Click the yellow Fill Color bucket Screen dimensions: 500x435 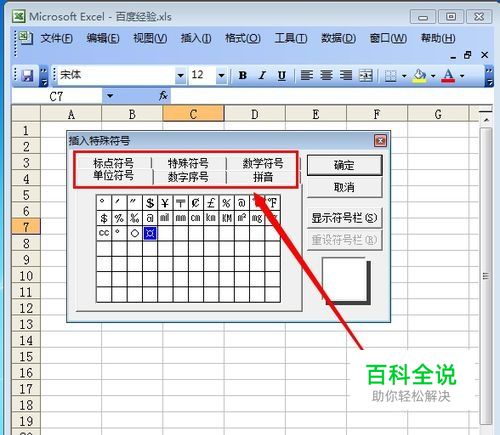(x=419, y=76)
